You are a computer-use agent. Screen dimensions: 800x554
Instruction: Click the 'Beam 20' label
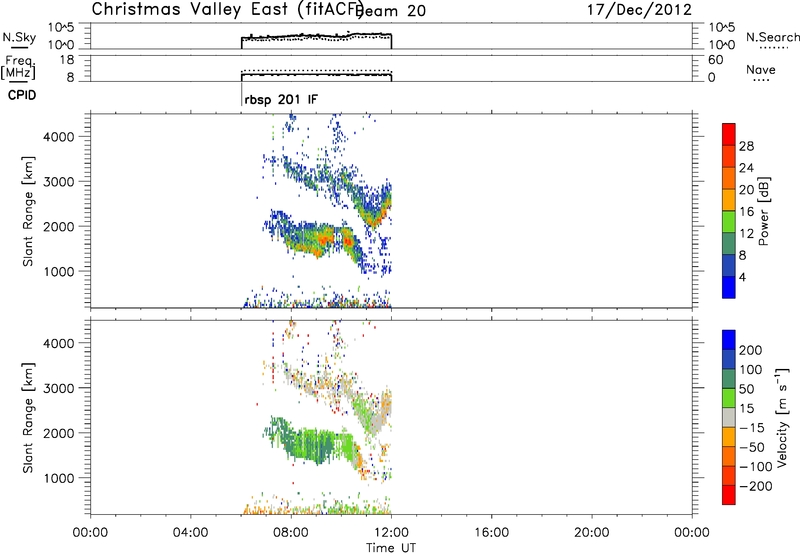tap(391, 11)
